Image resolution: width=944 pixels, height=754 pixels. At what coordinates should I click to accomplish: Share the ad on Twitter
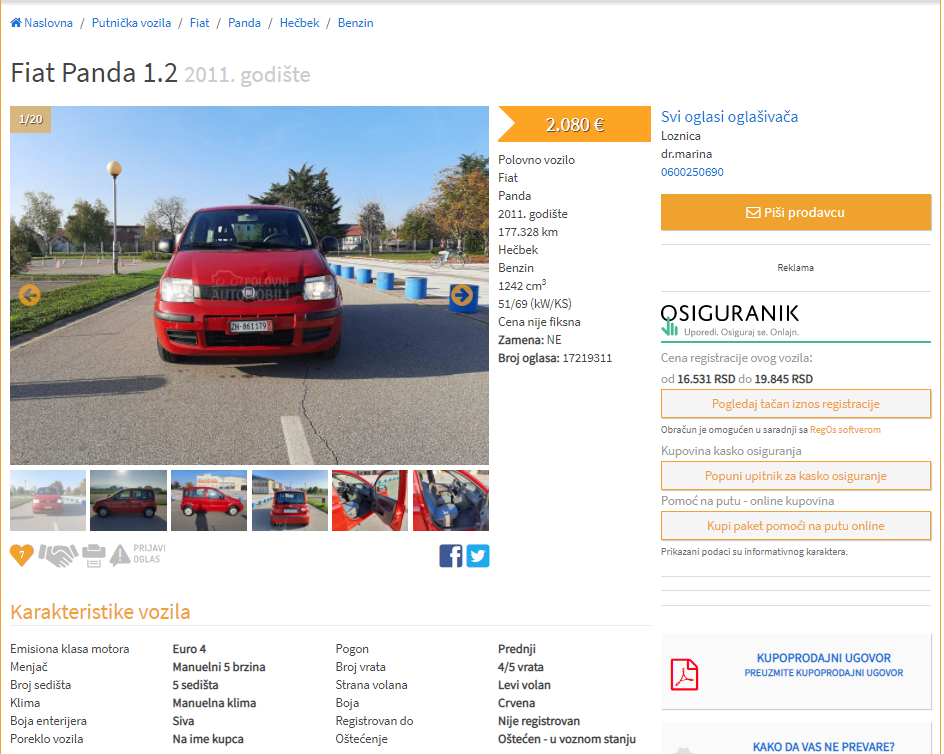(x=478, y=556)
